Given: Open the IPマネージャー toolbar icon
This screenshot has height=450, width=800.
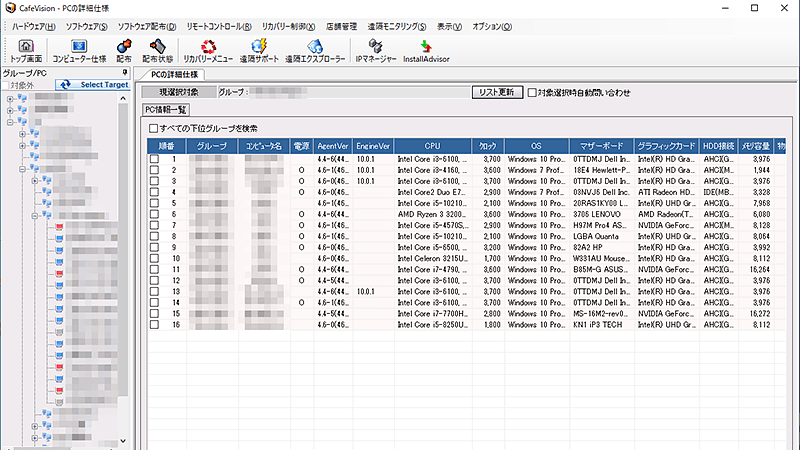Looking at the screenshot, I should point(376,51).
